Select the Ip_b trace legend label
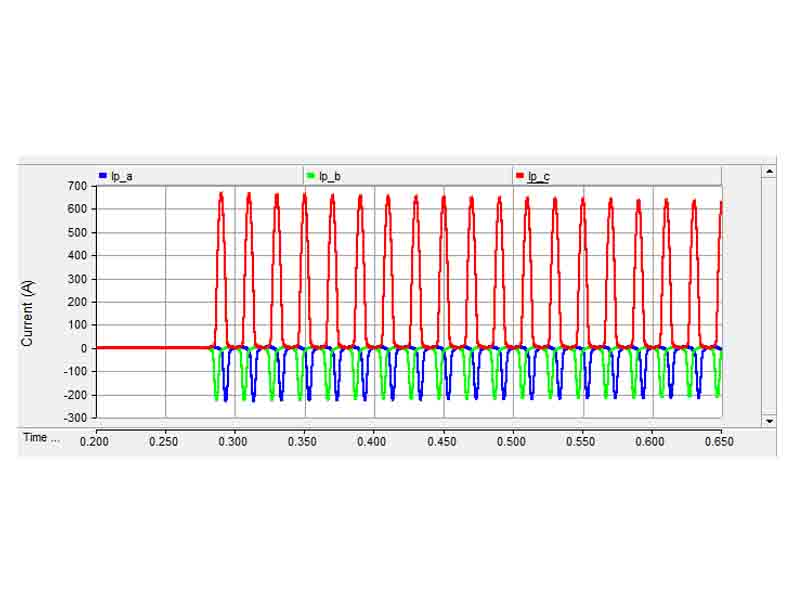 (330, 177)
